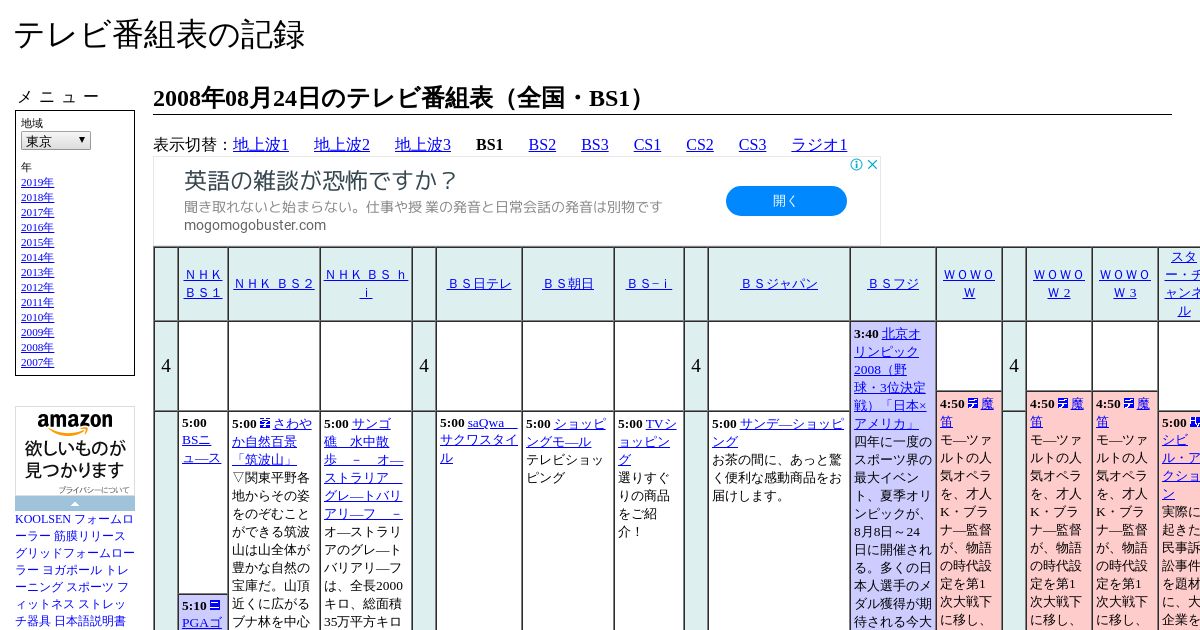Open the NHK BS1 channel header link
This screenshot has height=630, width=1200.
(x=203, y=284)
